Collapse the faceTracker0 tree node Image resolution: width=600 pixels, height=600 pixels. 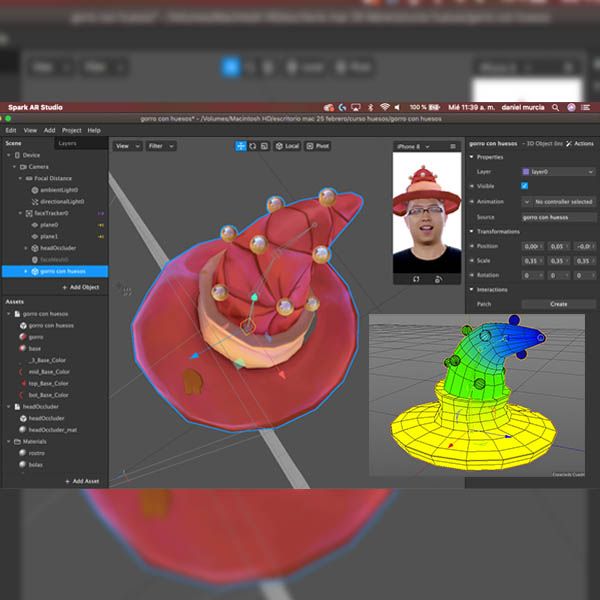pyautogui.click(x=22, y=213)
